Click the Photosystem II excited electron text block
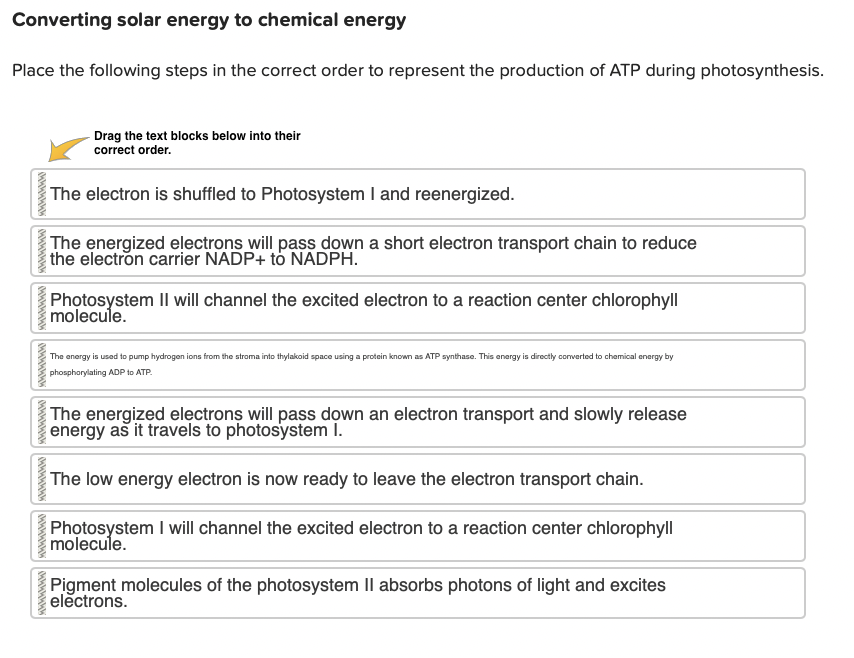Screen dimensions: 854x658 [400, 308]
